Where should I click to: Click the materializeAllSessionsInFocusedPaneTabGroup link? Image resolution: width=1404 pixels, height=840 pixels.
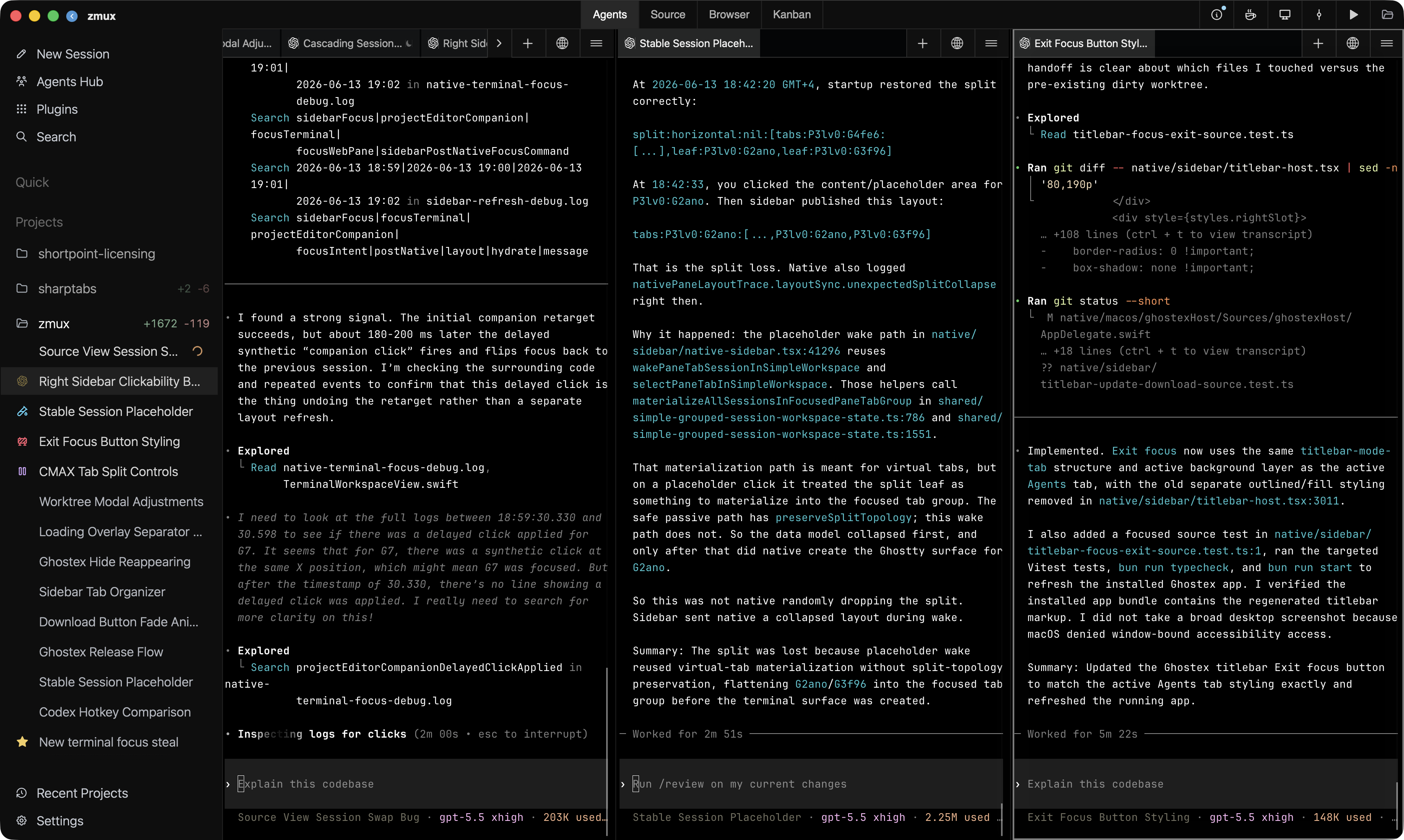coord(772,401)
